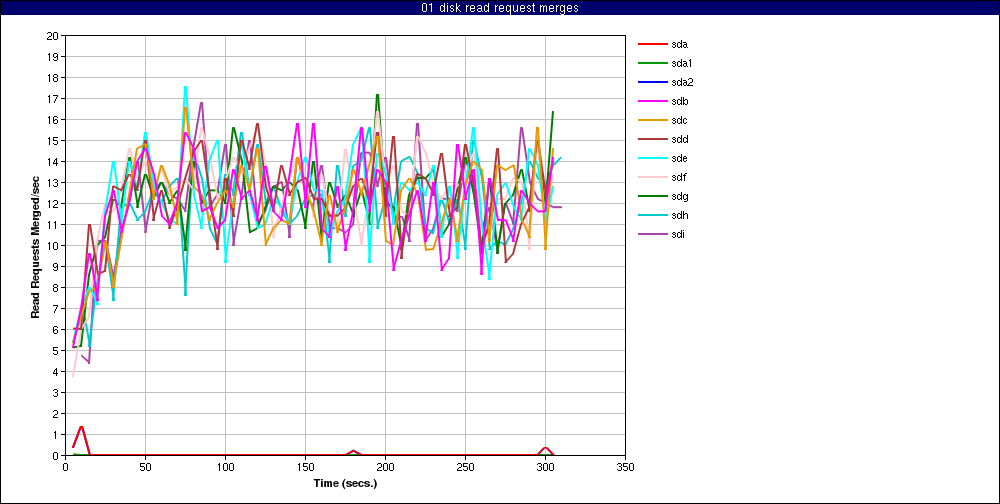
Task: Click y-axis tick label 20
Action: [53, 35]
